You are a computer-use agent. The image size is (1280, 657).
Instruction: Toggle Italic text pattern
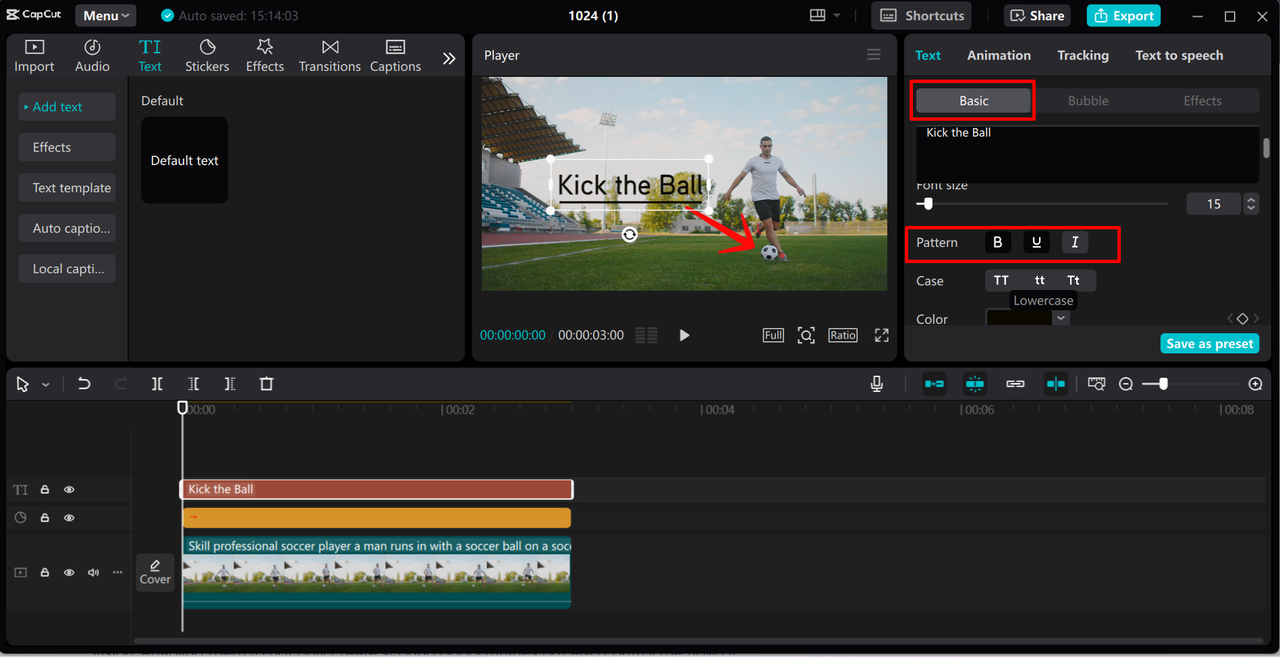coord(1075,242)
